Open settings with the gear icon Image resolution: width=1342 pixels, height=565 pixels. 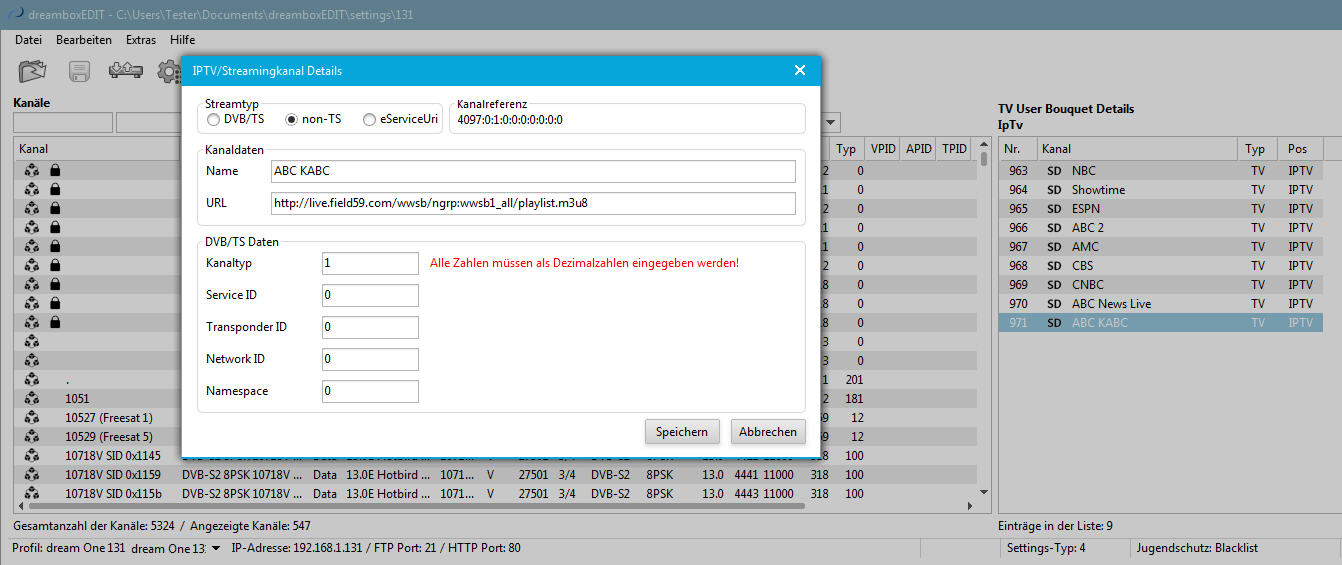pos(170,72)
